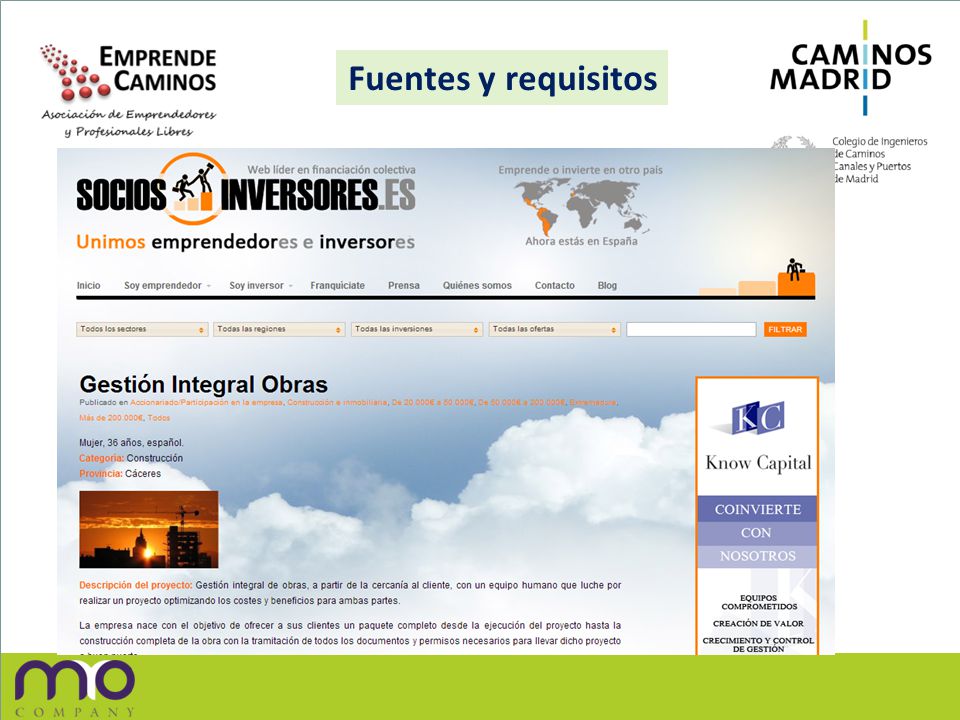Open the Franquiciate menu item
The height and width of the screenshot is (720, 960).
[x=337, y=285]
